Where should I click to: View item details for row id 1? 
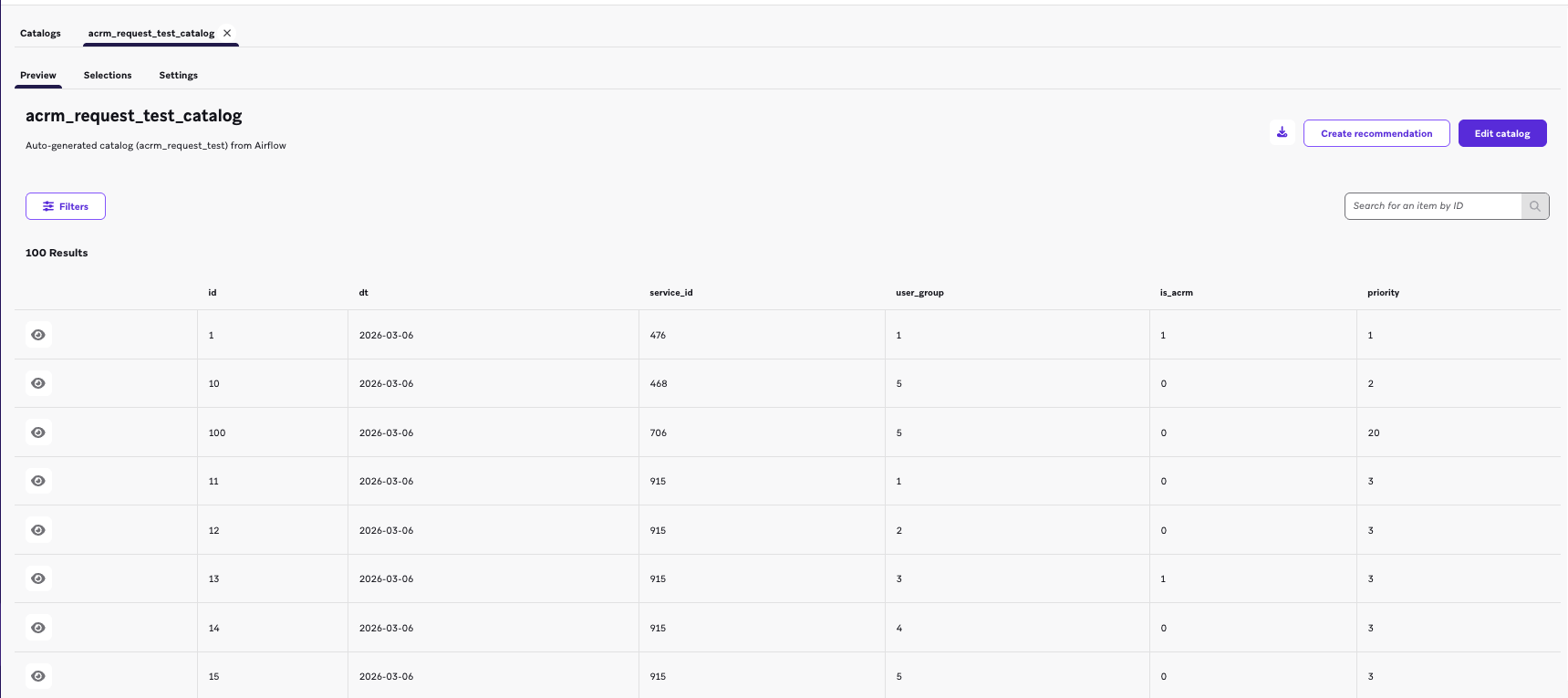click(x=38, y=335)
